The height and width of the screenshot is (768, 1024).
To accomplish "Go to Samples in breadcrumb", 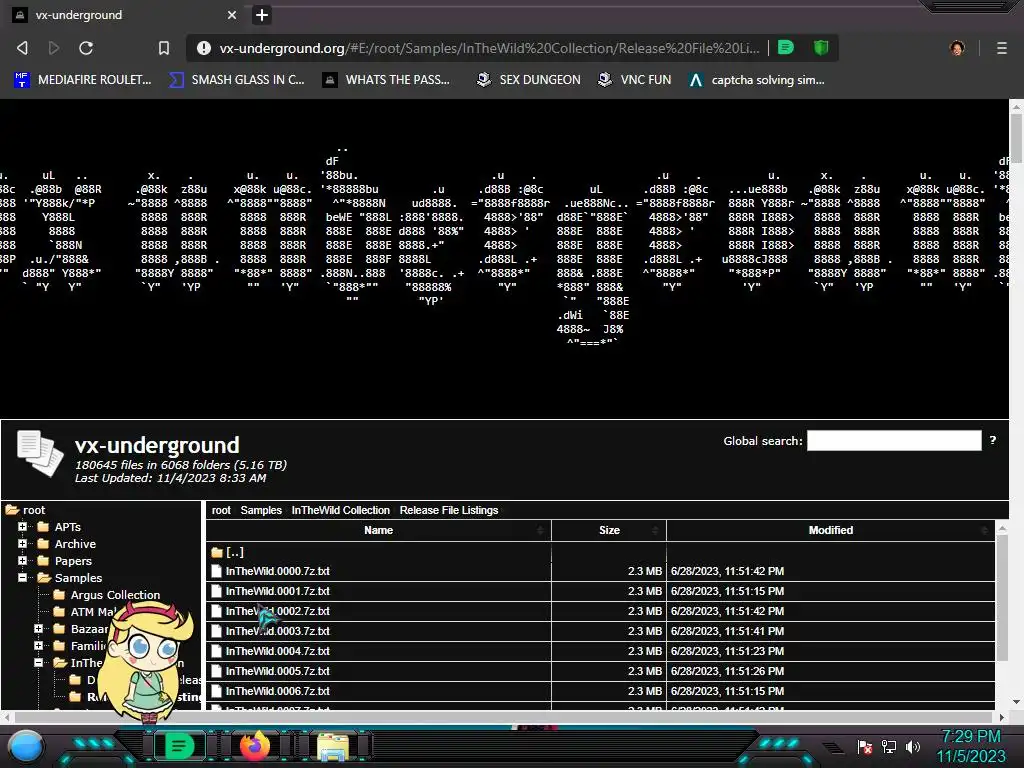I will (x=261, y=510).
